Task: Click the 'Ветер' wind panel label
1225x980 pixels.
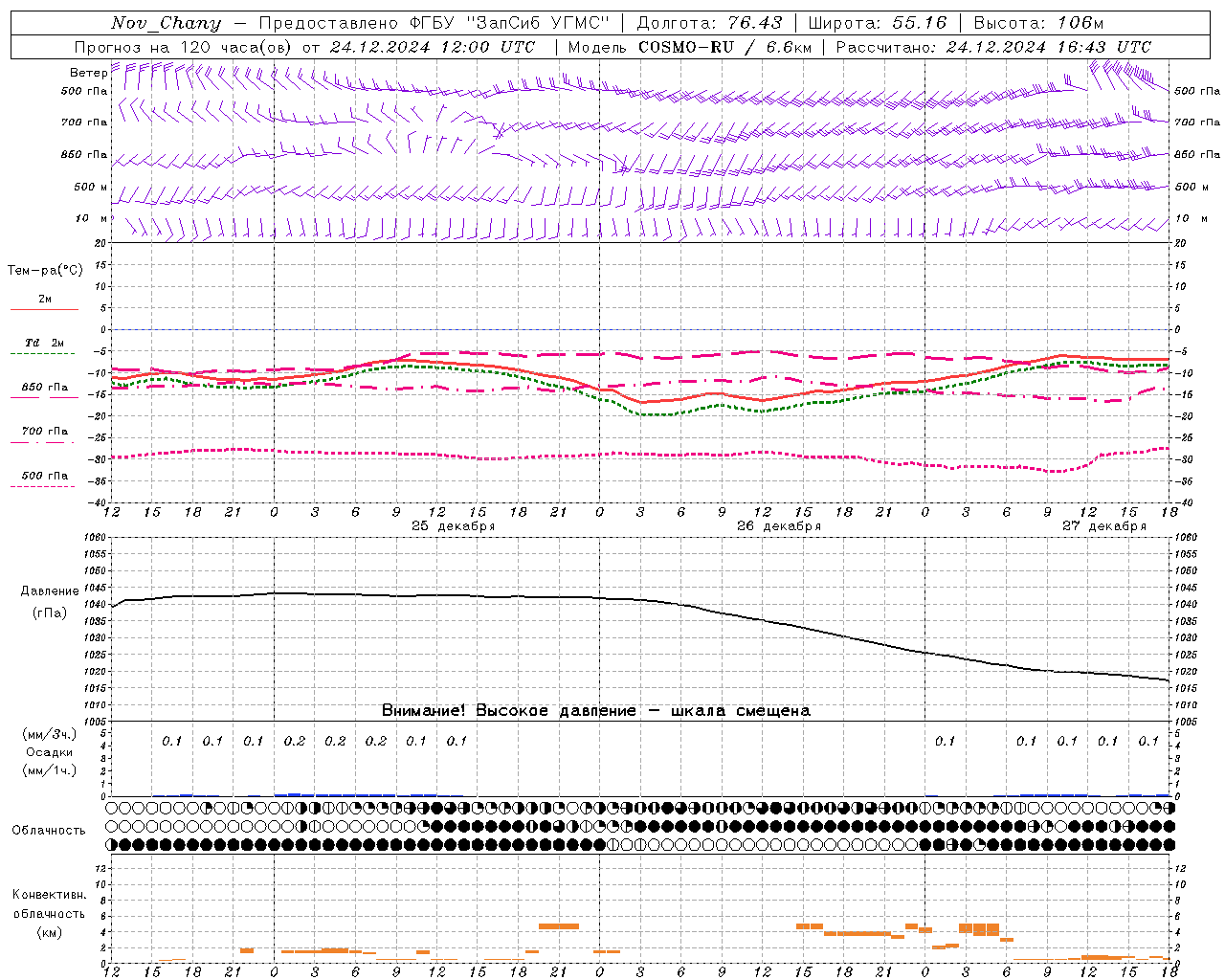Action: point(88,73)
